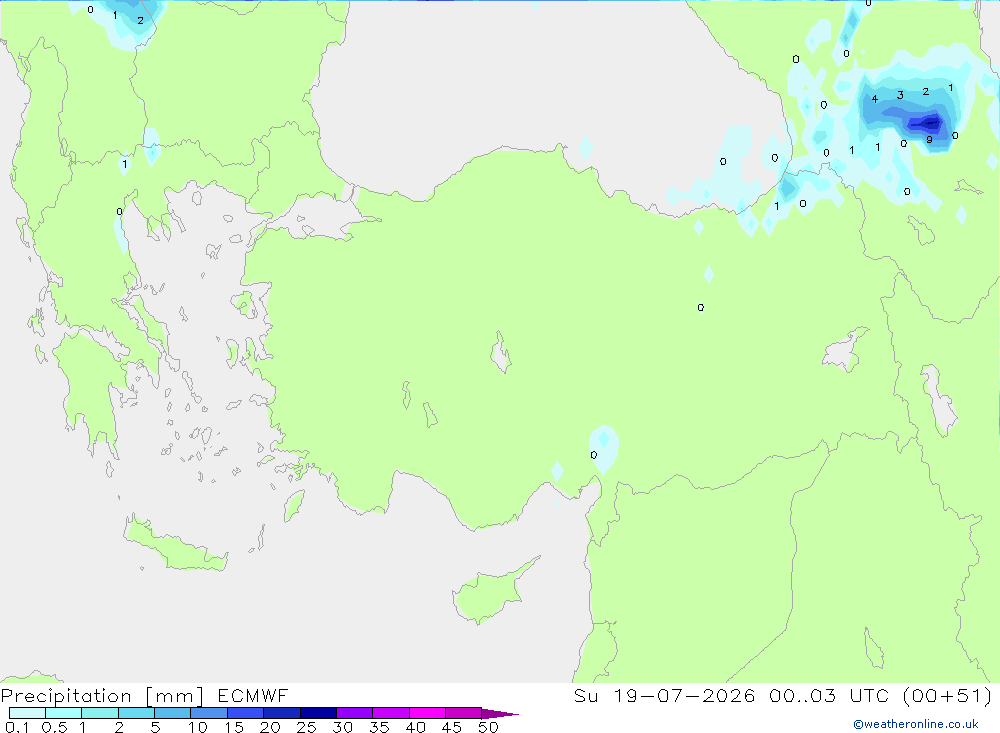Click the '50' legend scale label

pyautogui.click(x=488, y=727)
